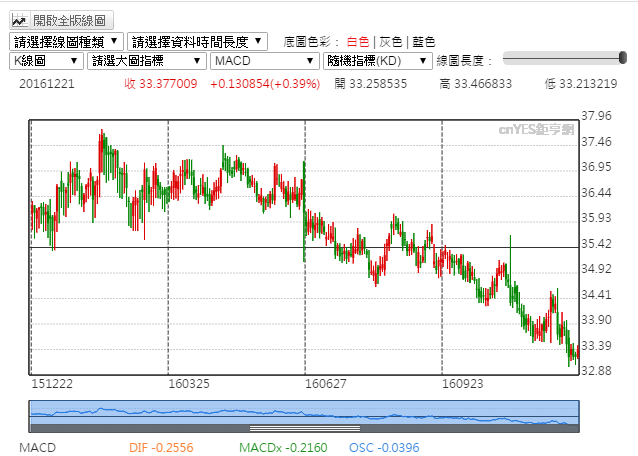
Task: Click the 35.42 price axis label
Action: [x=596, y=244]
